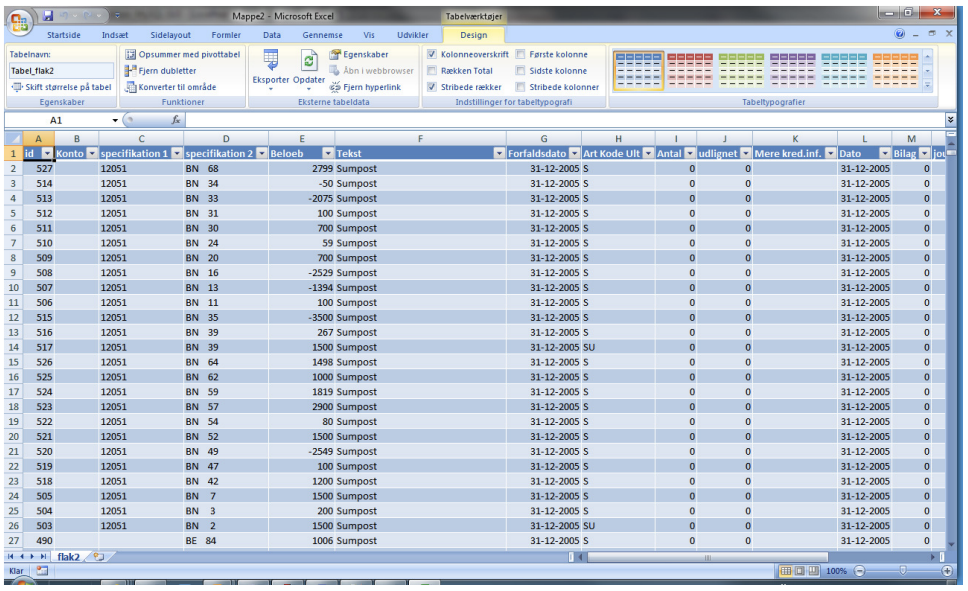Click the zoom slider handle
Image resolution: width=968 pixels, height=591 pixels.
click(x=903, y=571)
